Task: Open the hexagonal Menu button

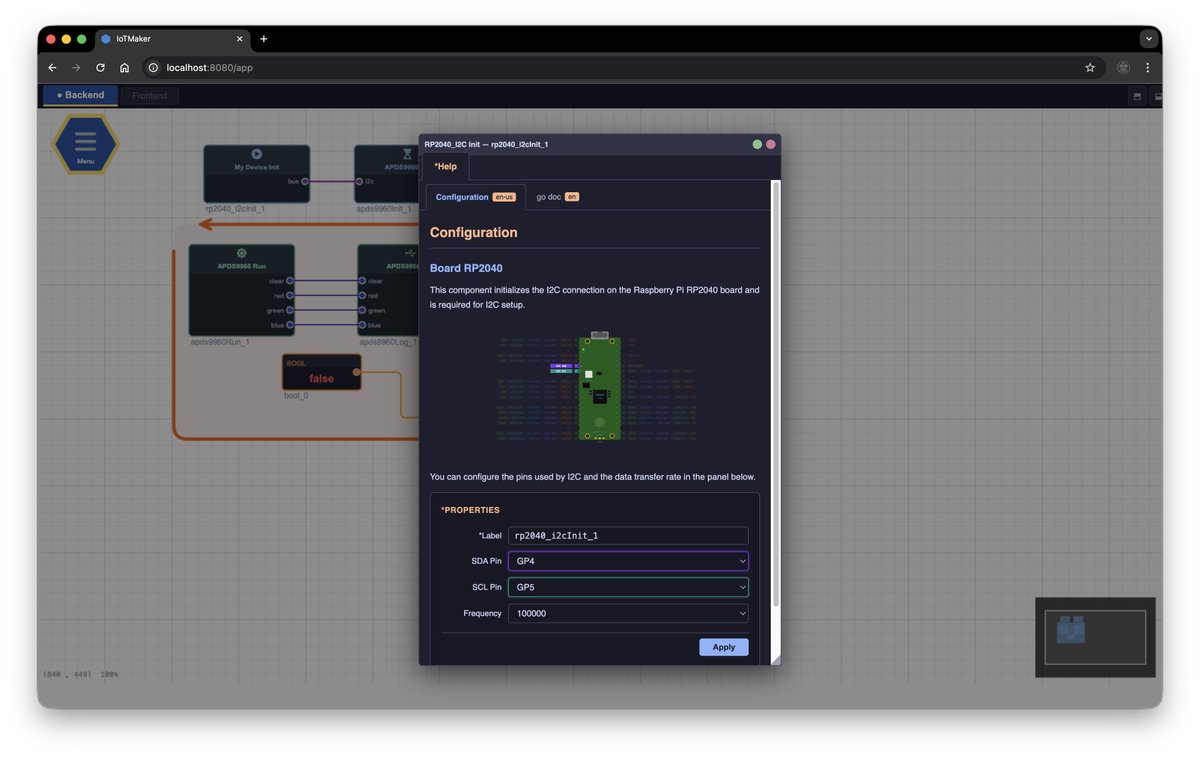Action: (x=86, y=145)
